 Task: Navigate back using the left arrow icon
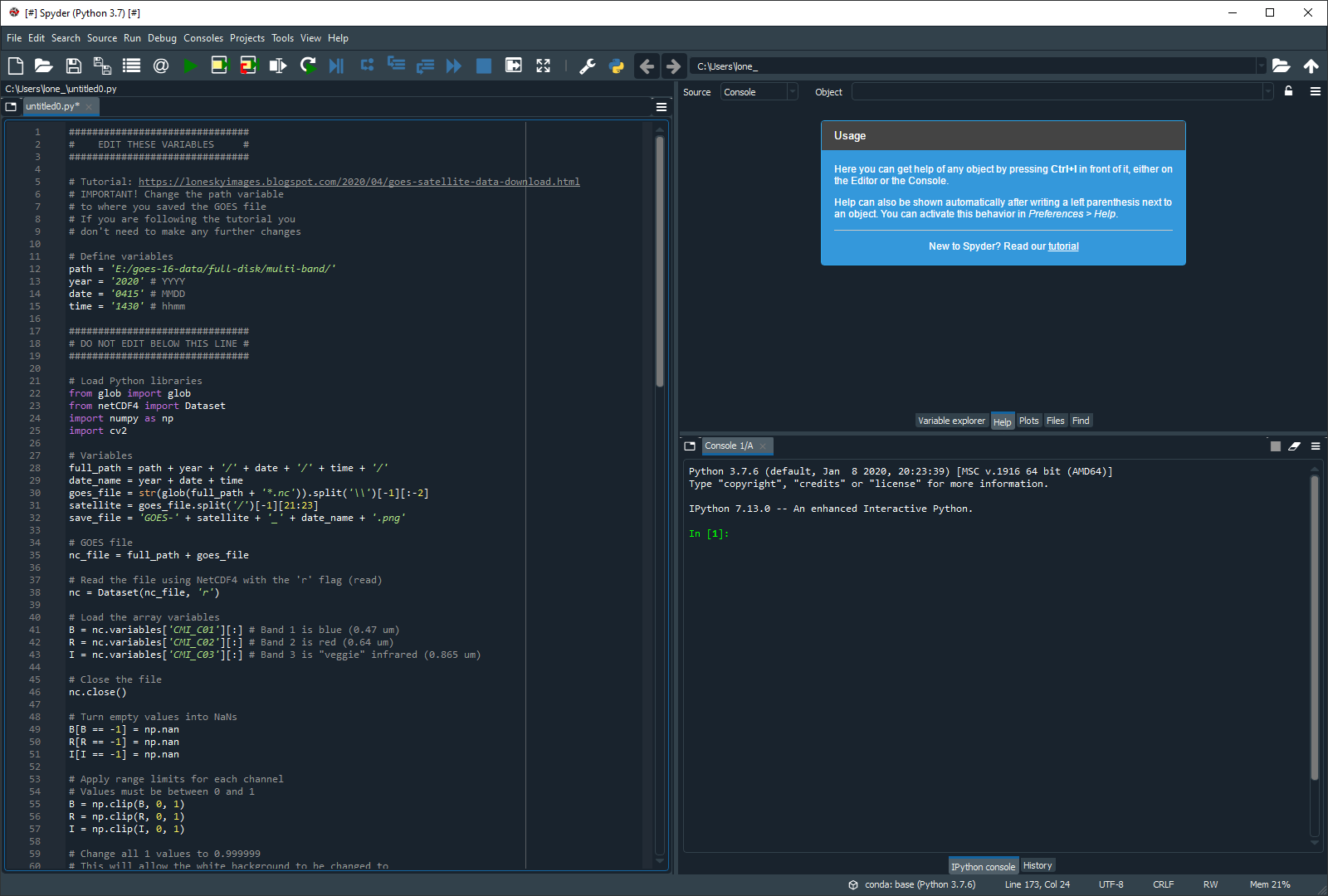coord(647,66)
